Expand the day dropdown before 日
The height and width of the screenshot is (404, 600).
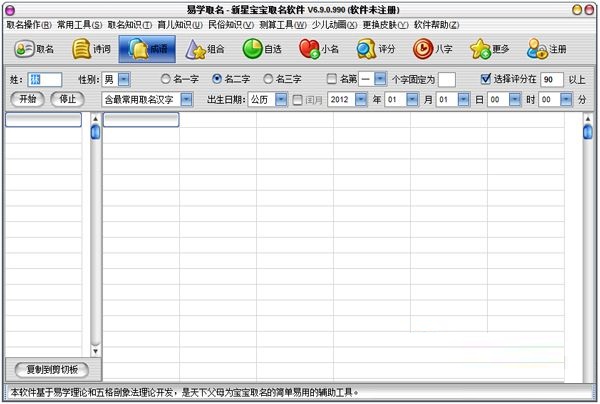(x=463, y=100)
